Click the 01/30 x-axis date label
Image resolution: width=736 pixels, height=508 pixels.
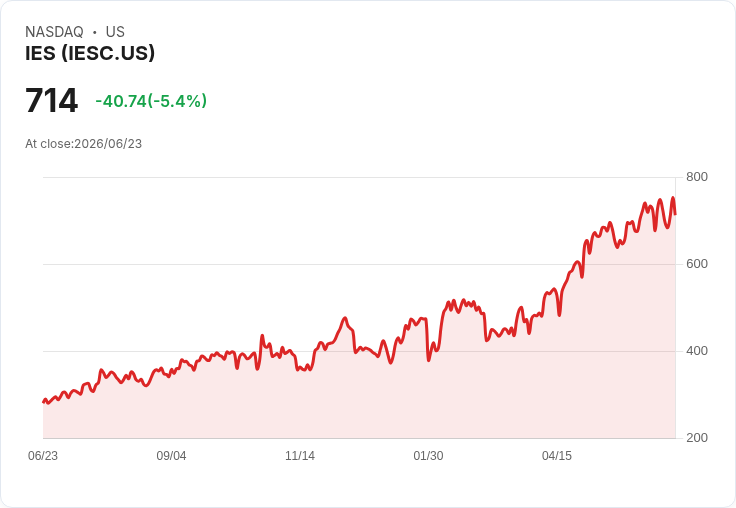point(428,456)
